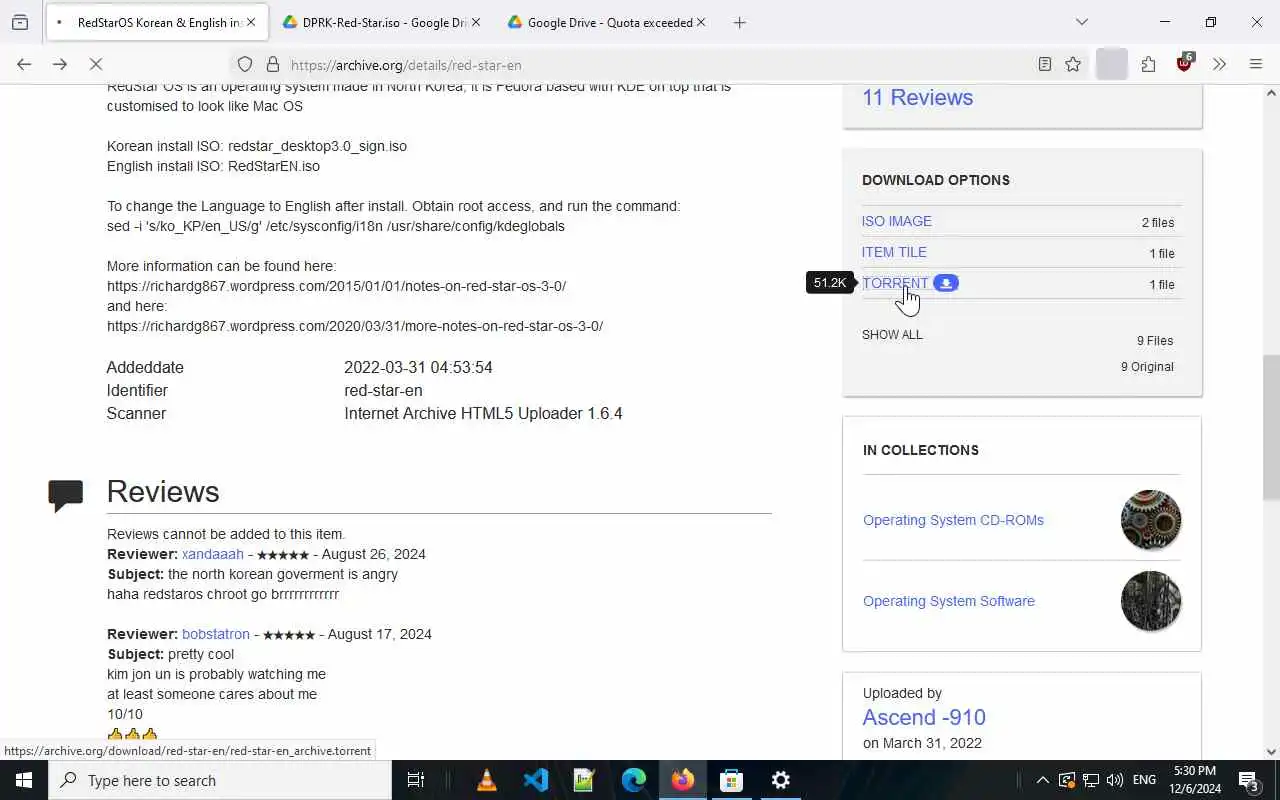Toggle Reader View for this page

[1045, 65]
